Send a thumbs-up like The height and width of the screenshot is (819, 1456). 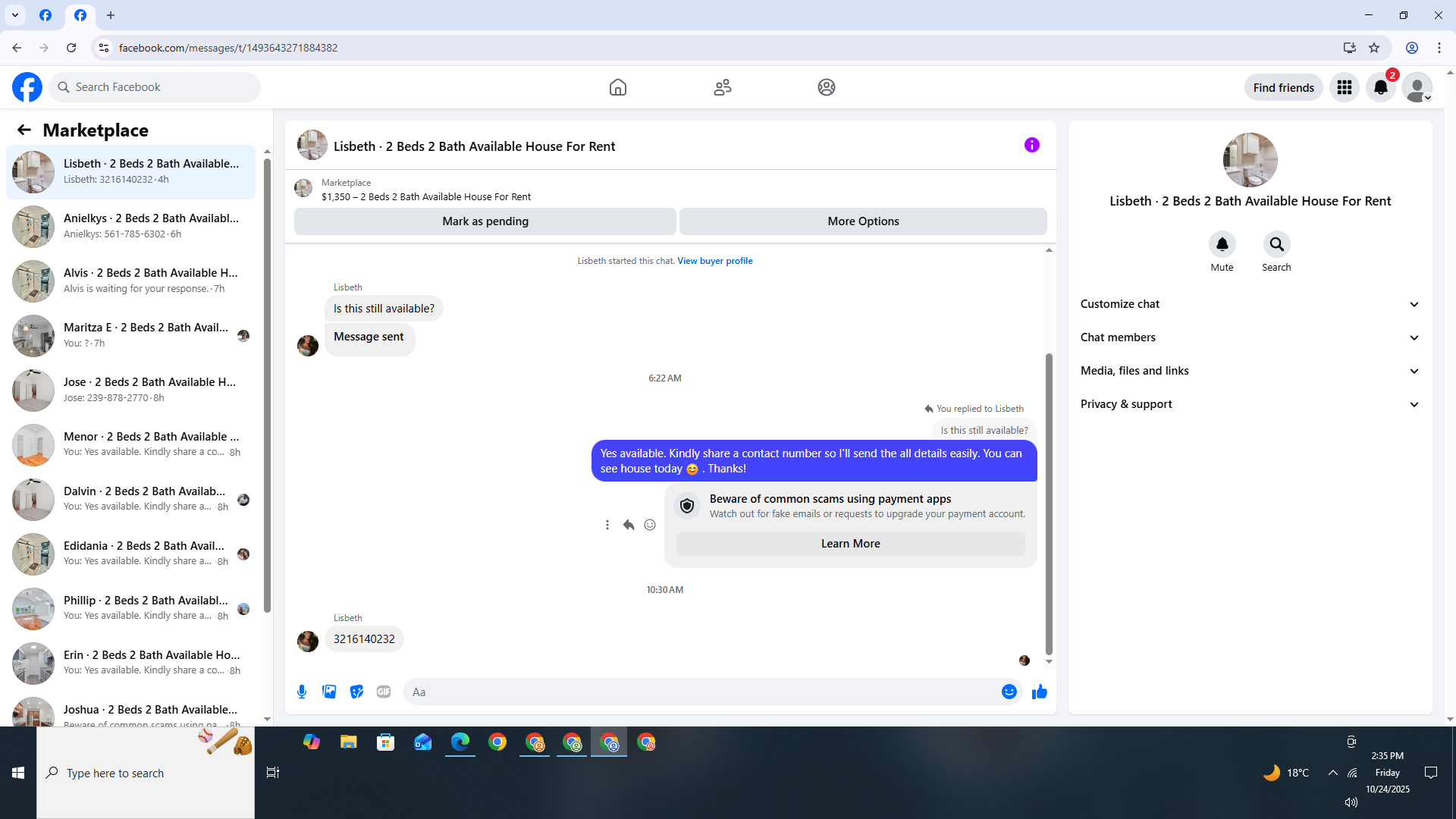click(x=1039, y=692)
